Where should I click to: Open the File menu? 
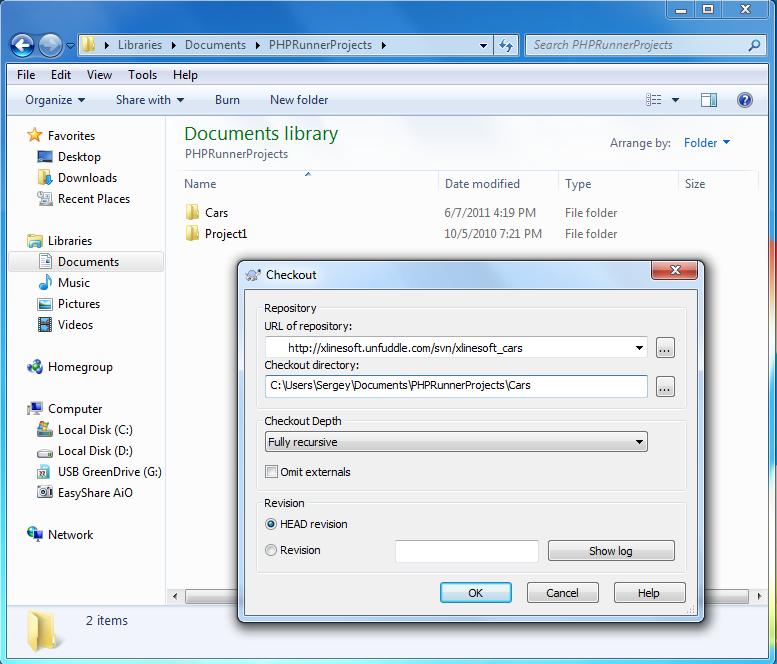coord(26,75)
